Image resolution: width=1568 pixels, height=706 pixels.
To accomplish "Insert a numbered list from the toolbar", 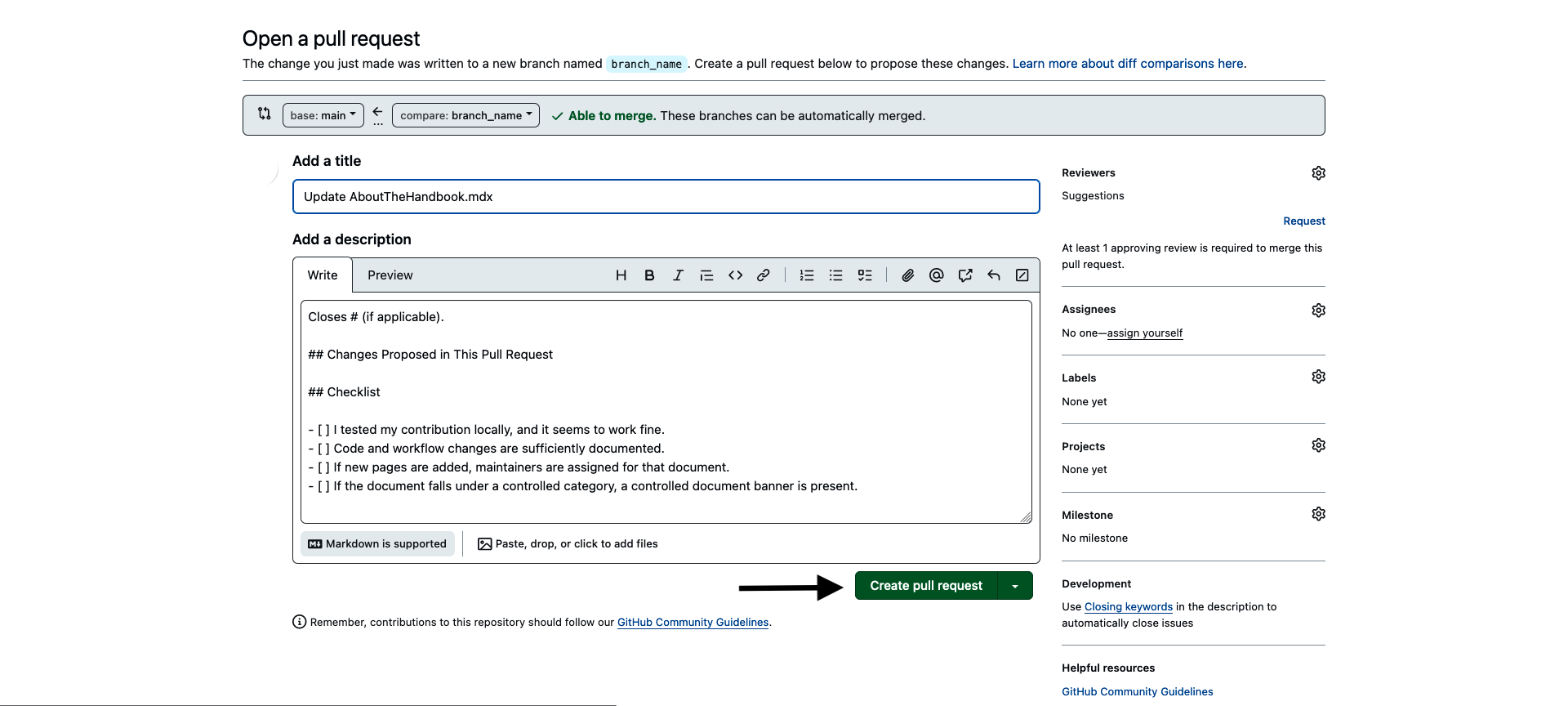I will [807, 275].
